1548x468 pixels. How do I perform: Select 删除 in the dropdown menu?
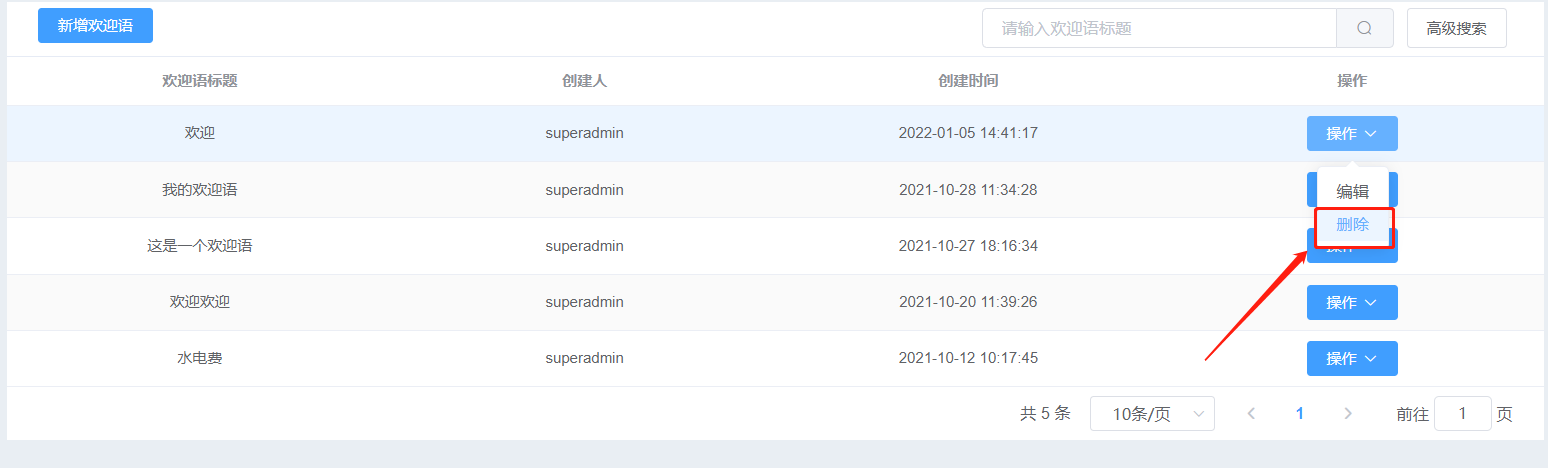point(1353,225)
